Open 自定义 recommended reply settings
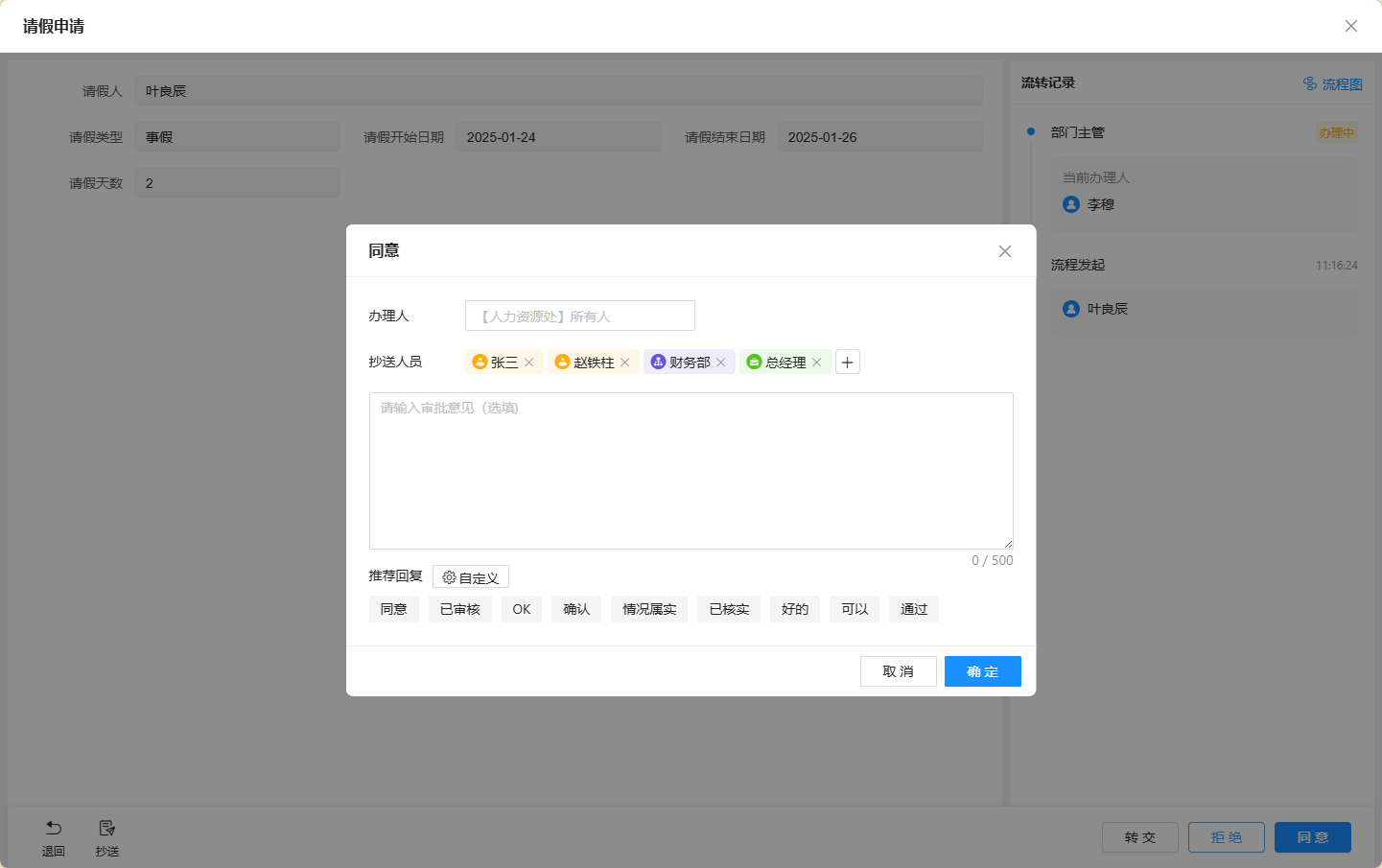The image size is (1382, 868). click(471, 577)
